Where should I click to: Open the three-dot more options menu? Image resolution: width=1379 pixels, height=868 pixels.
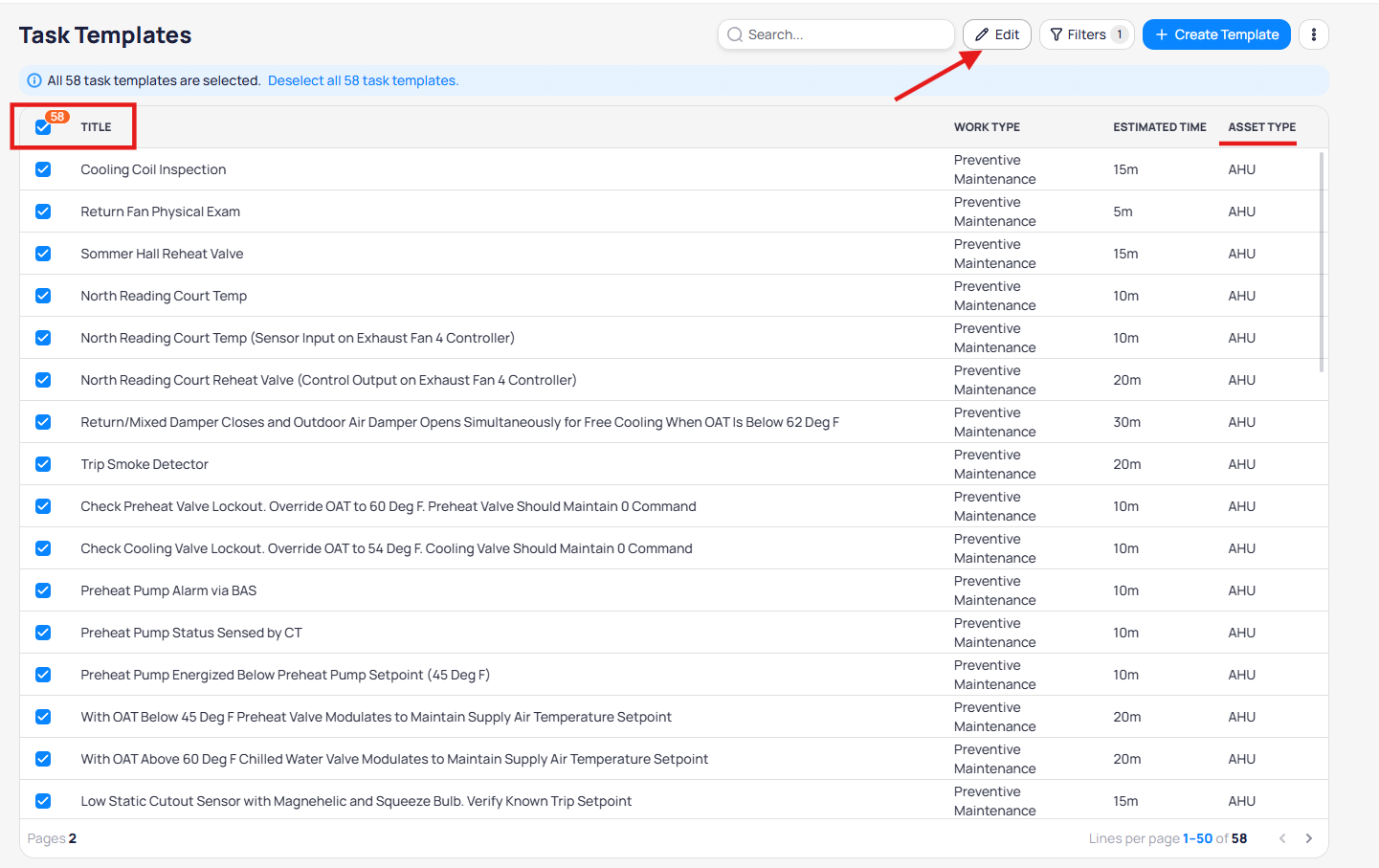point(1313,34)
